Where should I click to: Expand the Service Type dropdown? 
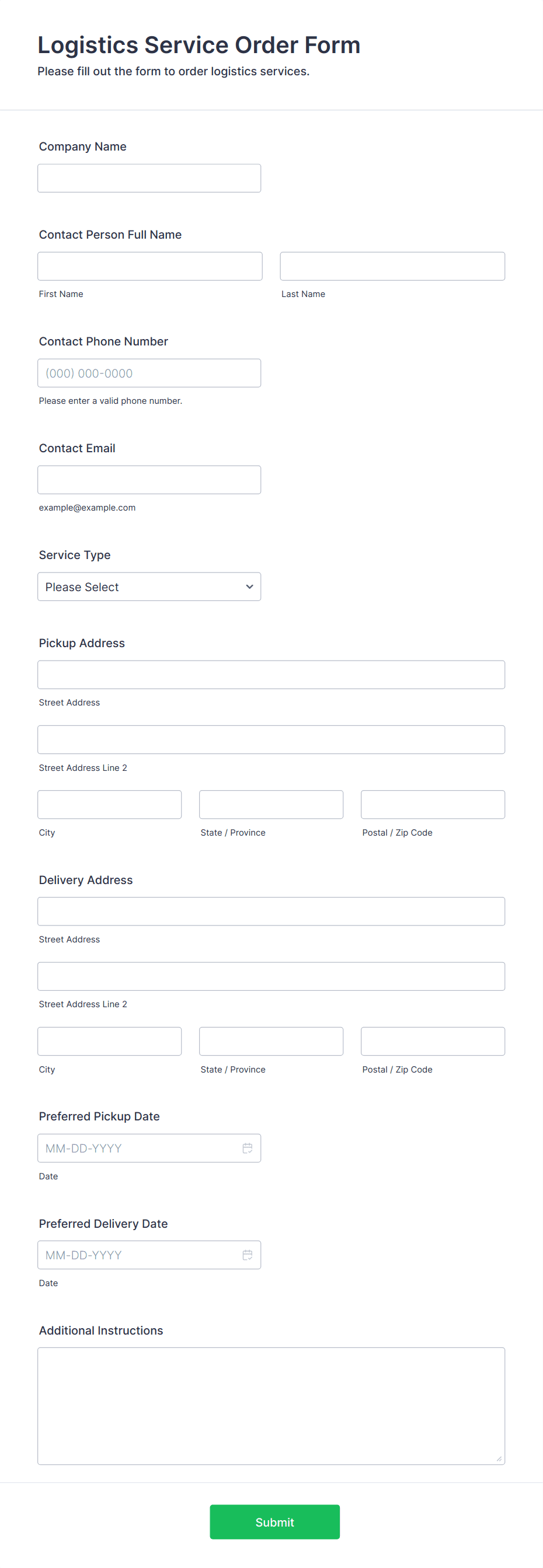click(x=149, y=586)
